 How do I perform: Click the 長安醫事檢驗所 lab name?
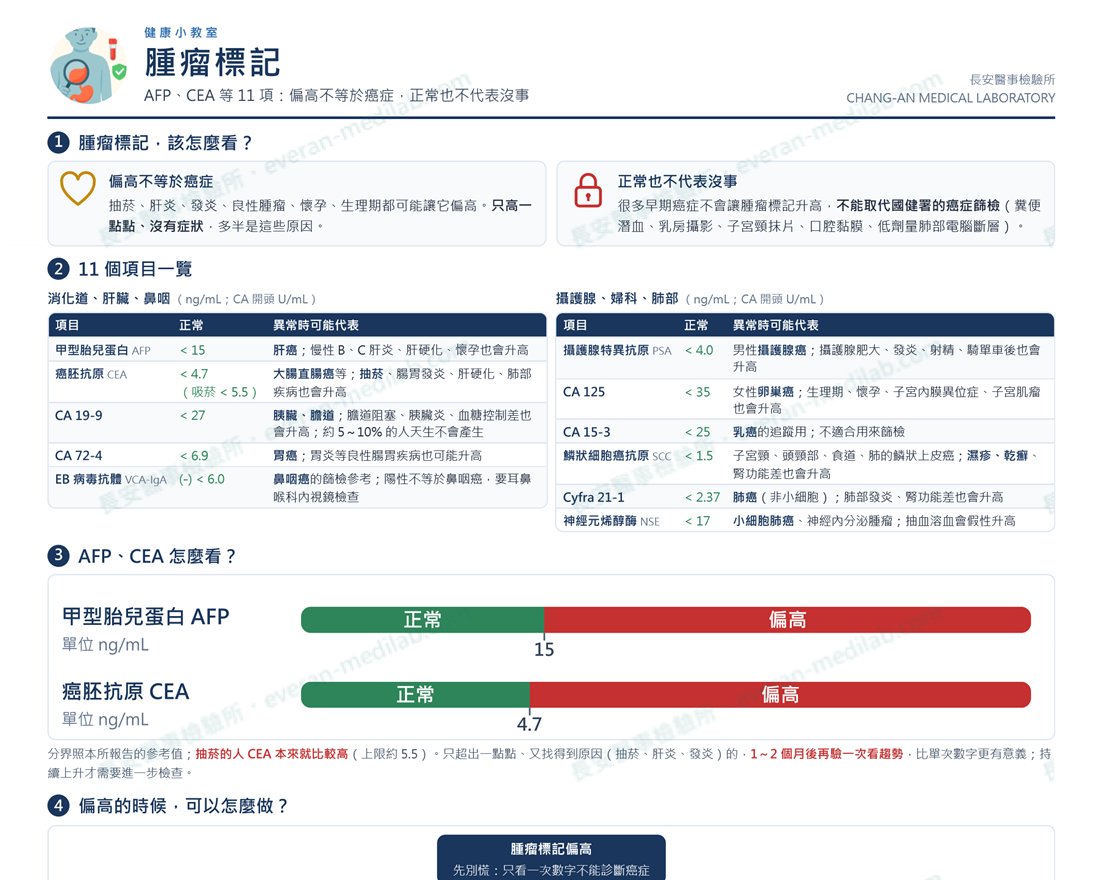click(1012, 79)
